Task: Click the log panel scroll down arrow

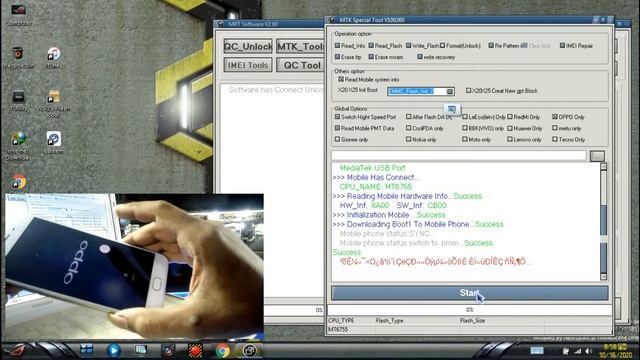Action: coord(603,277)
